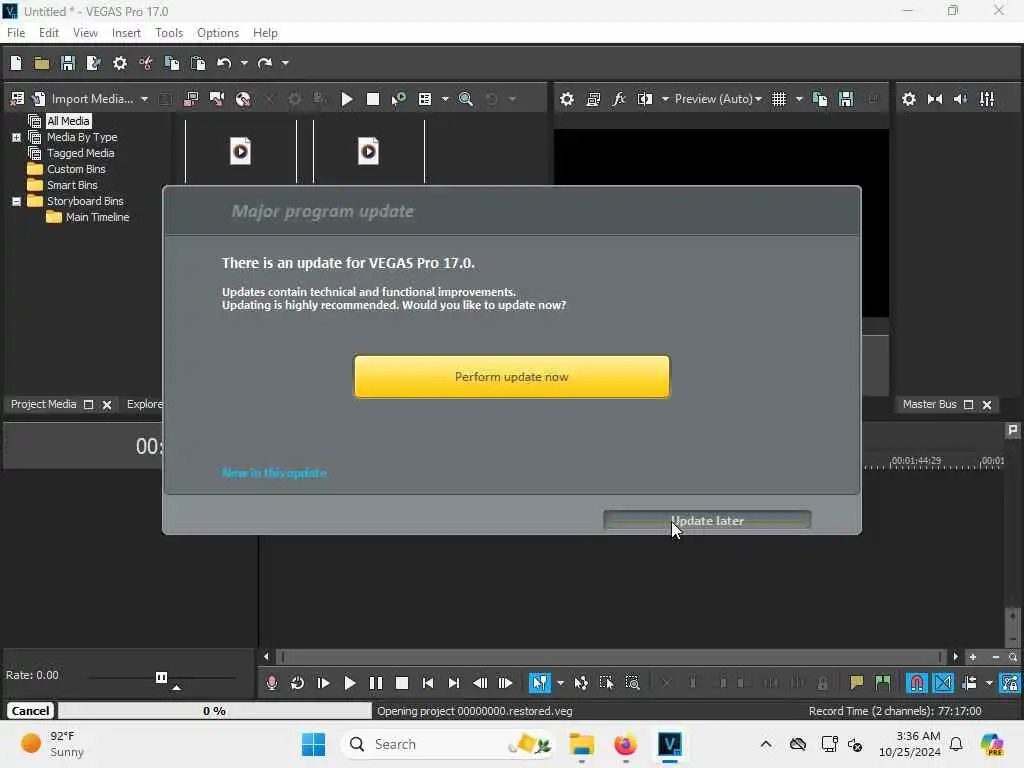Click the Redo arrow icon
Screen dimensions: 1024x768
click(x=264, y=63)
